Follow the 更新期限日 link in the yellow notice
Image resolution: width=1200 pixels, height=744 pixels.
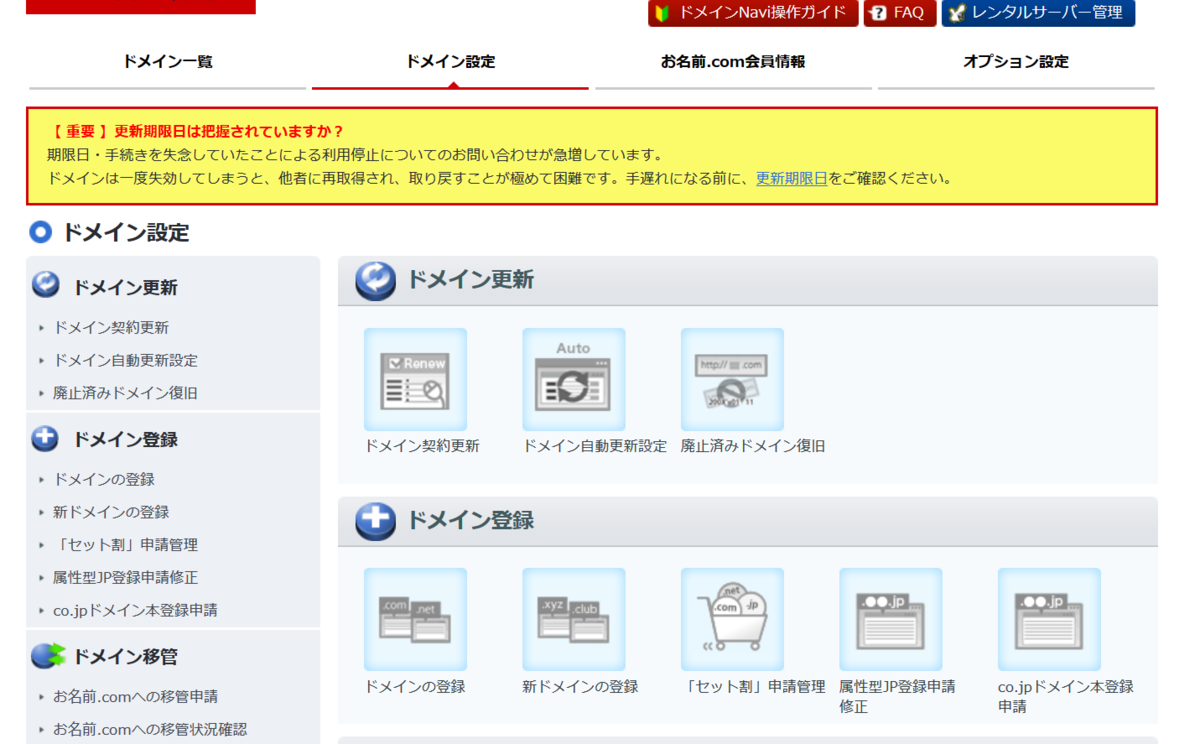791,179
